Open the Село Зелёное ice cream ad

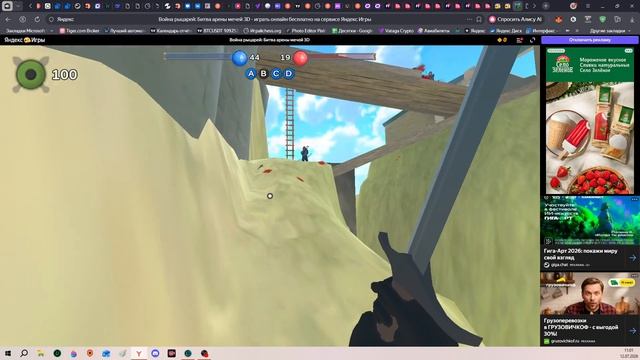coord(590,121)
